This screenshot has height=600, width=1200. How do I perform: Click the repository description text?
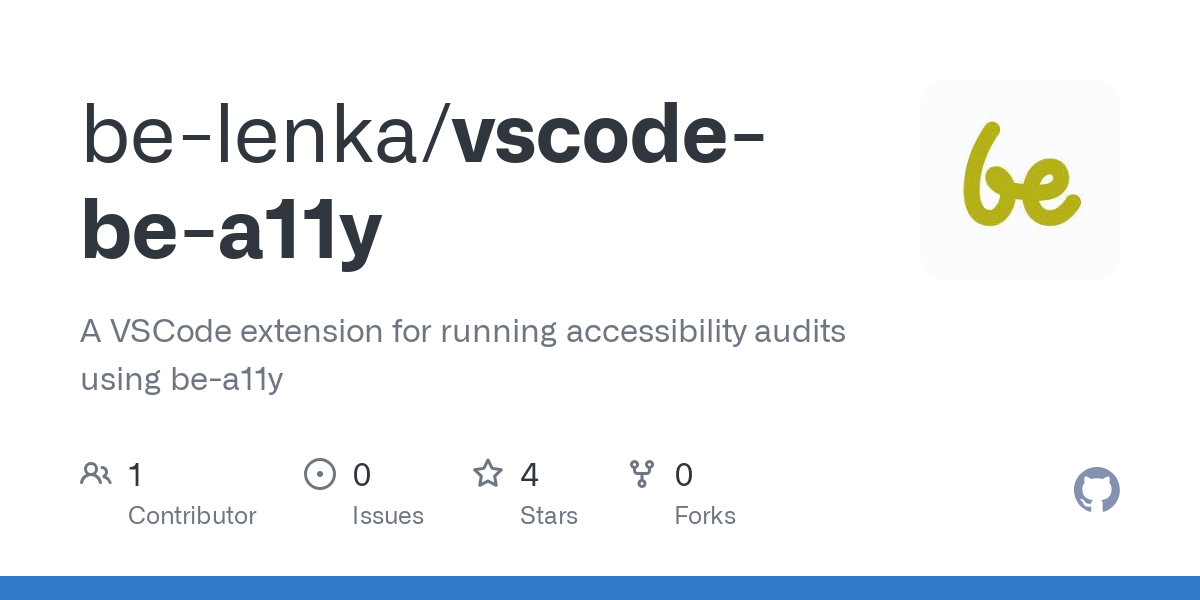[463, 355]
